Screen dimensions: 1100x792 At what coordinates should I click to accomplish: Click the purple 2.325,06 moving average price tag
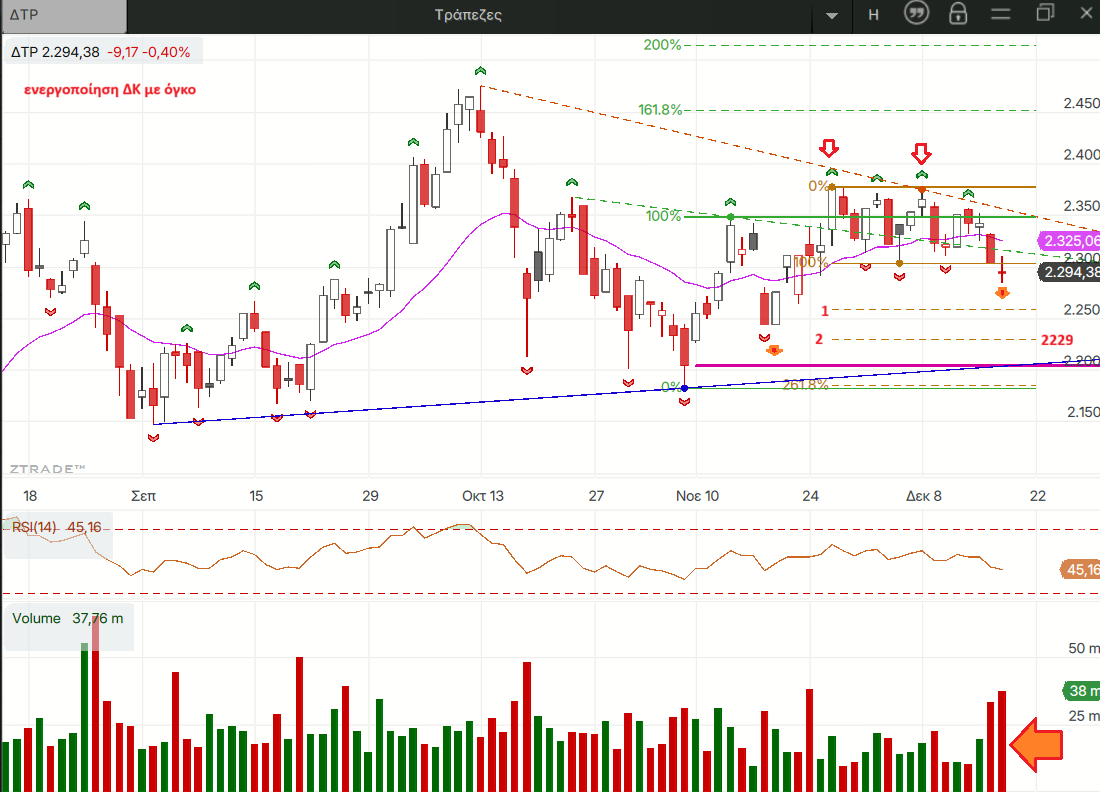coord(1070,241)
